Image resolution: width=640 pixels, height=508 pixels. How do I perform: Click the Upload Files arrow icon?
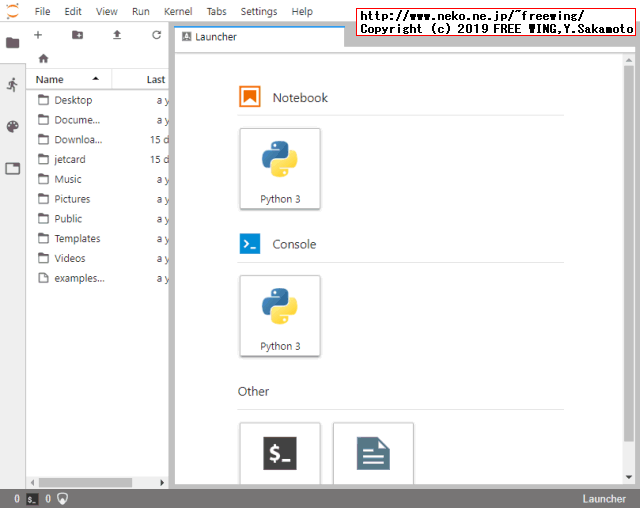[117, 35]
